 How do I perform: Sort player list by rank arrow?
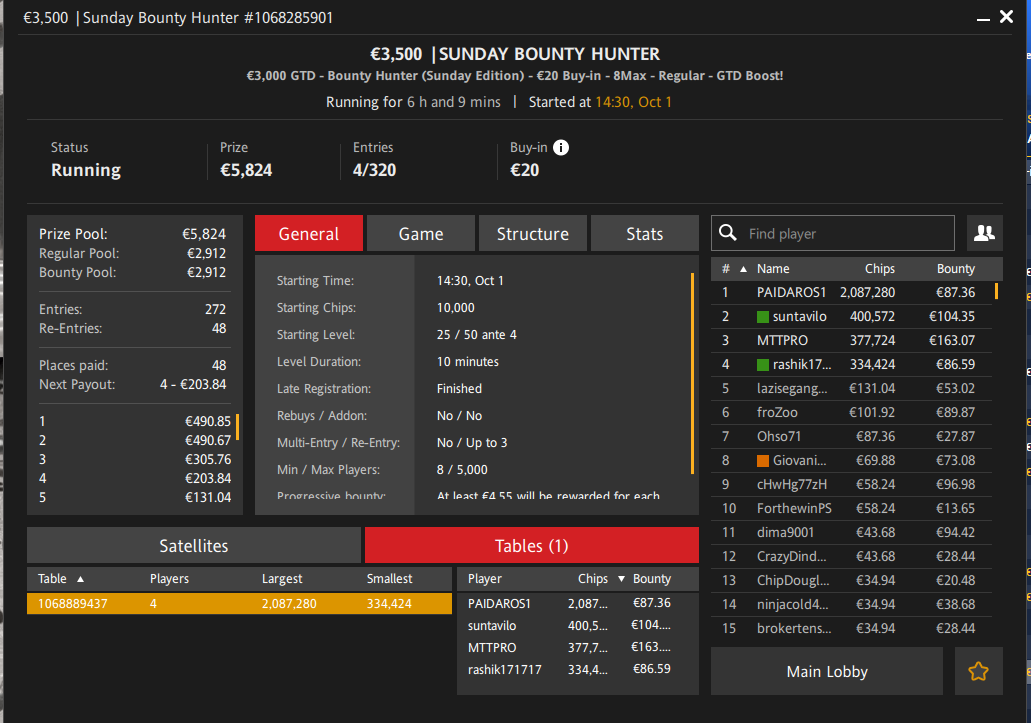point(743,269)
